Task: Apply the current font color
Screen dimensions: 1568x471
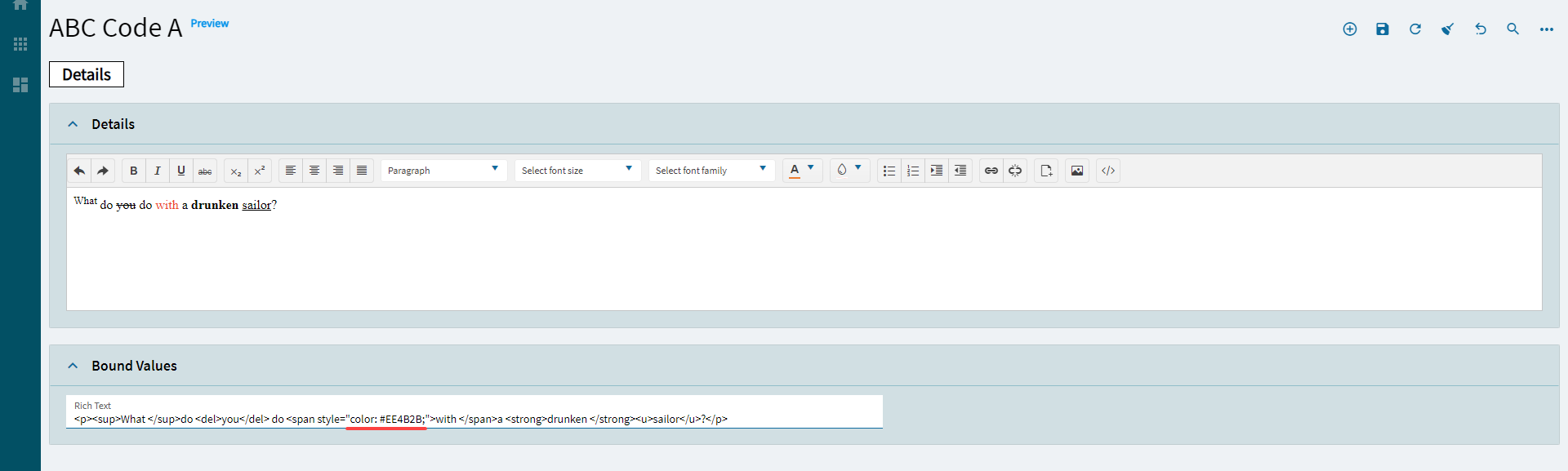Action: [795, 171]
